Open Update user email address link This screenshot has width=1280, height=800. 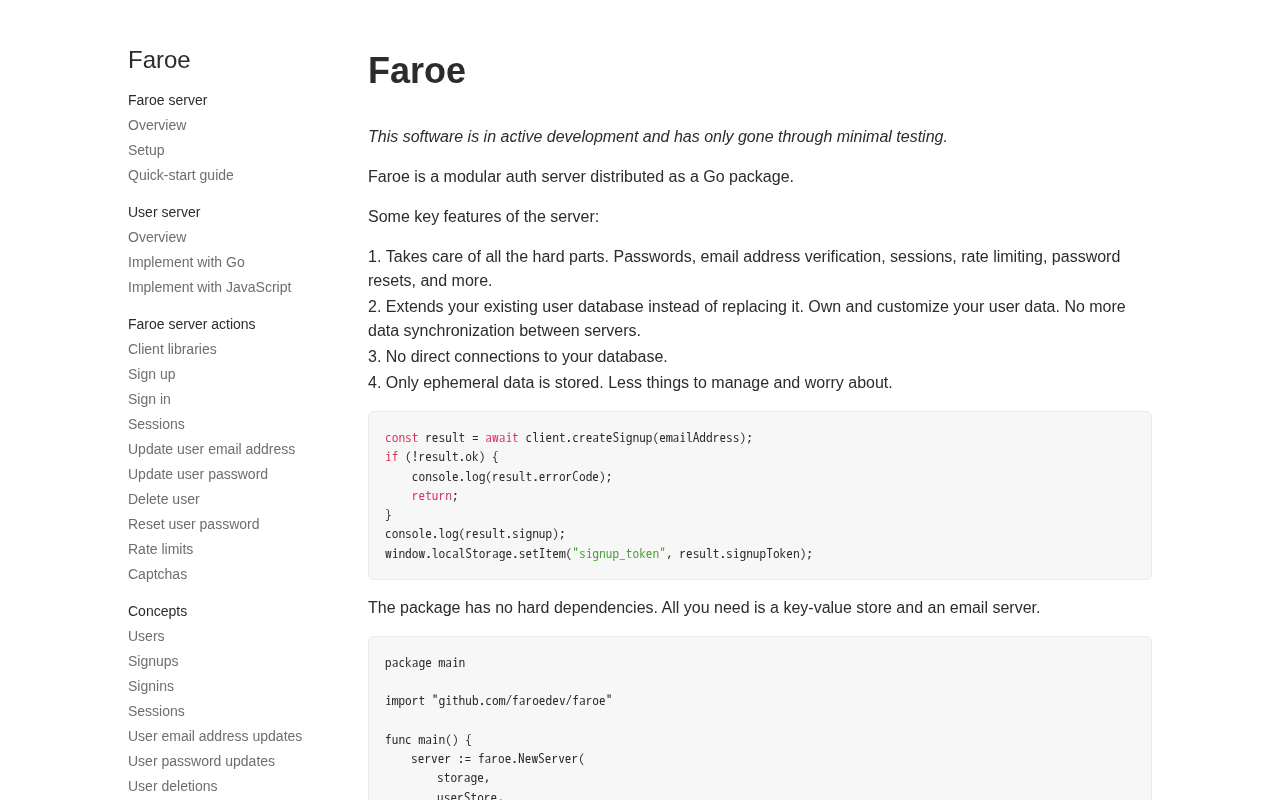[212, 449]
